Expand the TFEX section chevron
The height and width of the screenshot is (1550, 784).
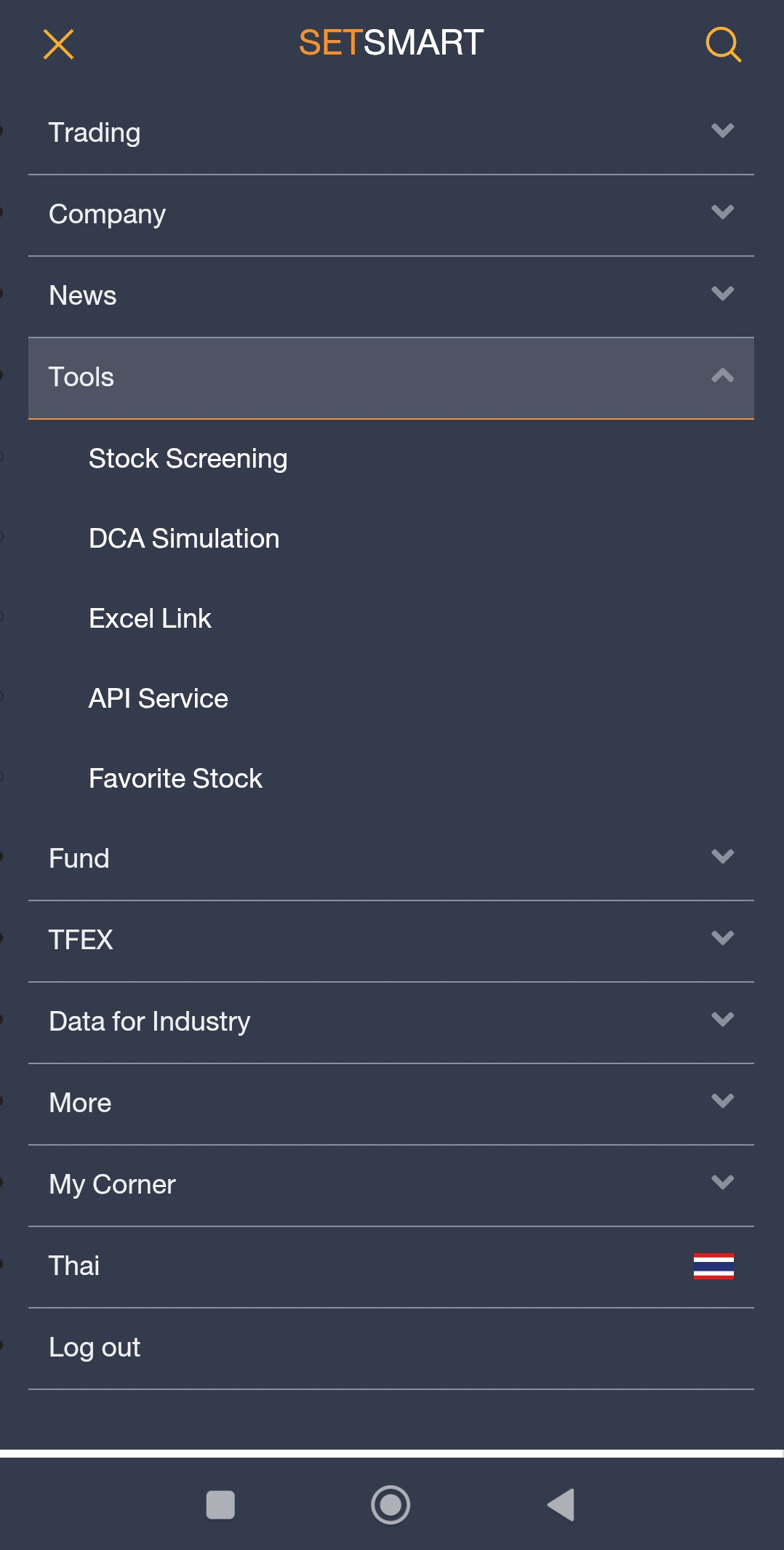[x=722, y=938]
